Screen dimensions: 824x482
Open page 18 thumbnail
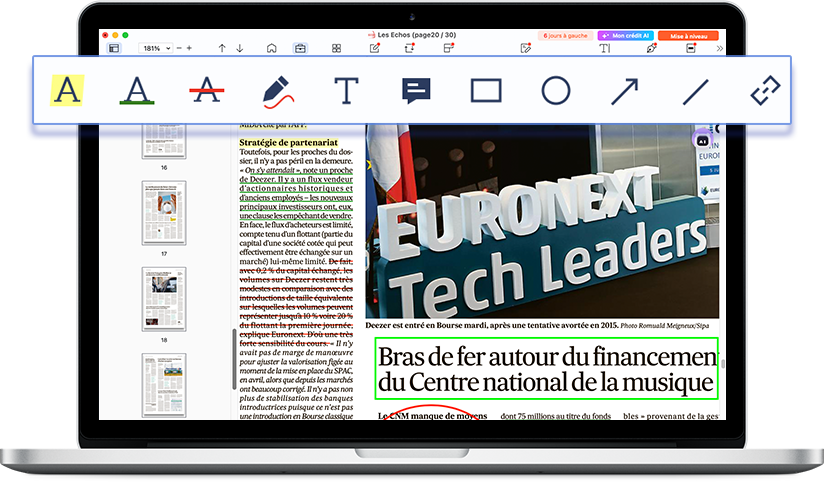(164, 299)
